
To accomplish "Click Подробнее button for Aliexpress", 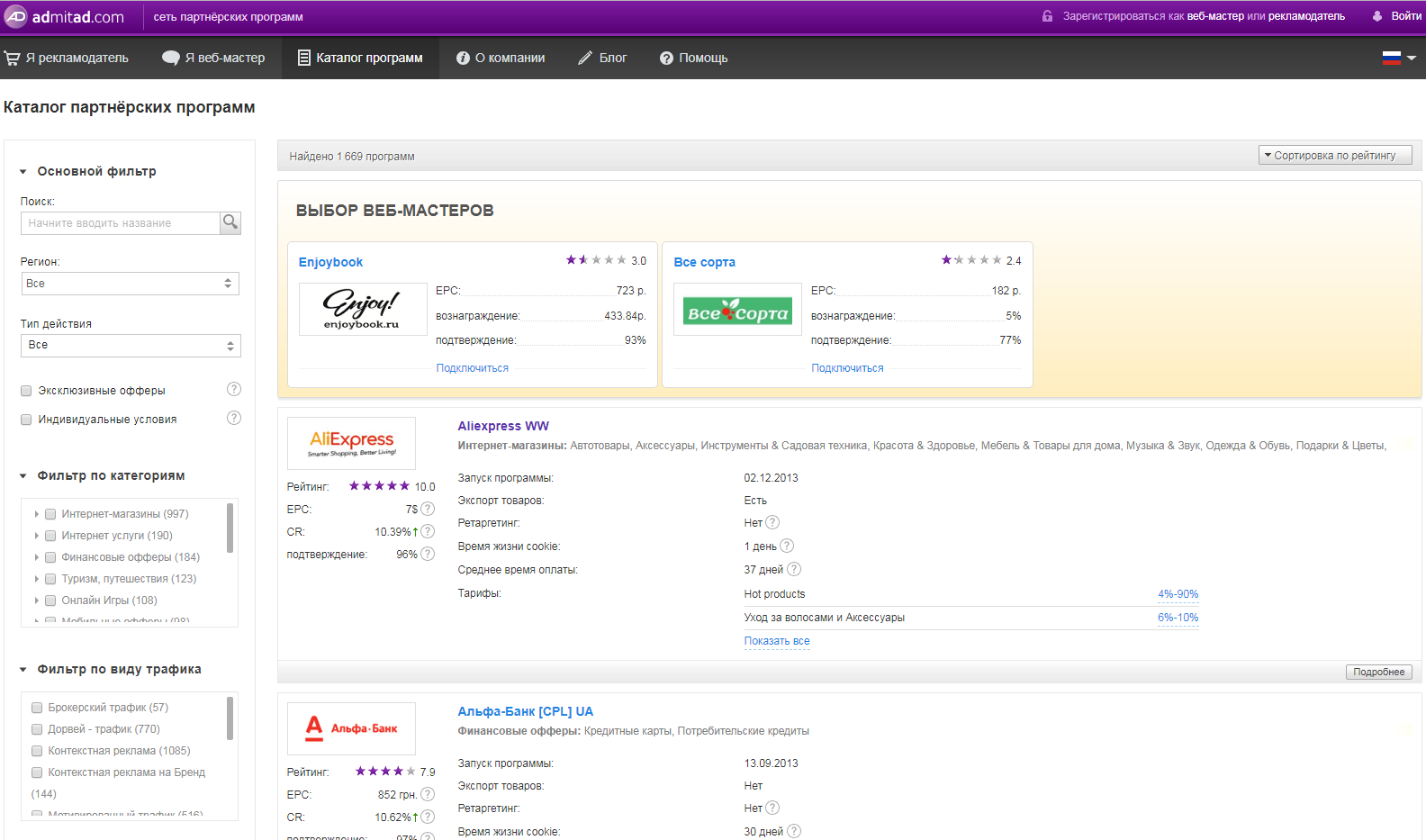I will click(1378, 672).
